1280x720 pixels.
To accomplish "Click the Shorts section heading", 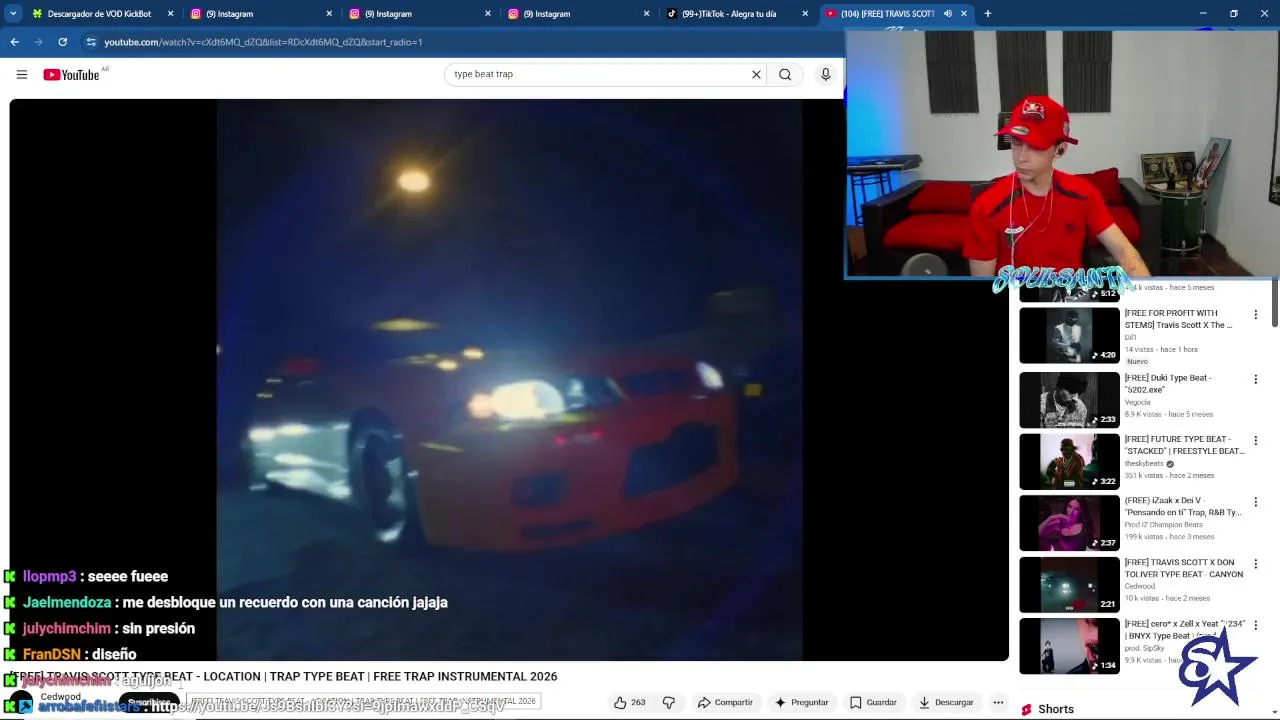I will (1056, 709).
